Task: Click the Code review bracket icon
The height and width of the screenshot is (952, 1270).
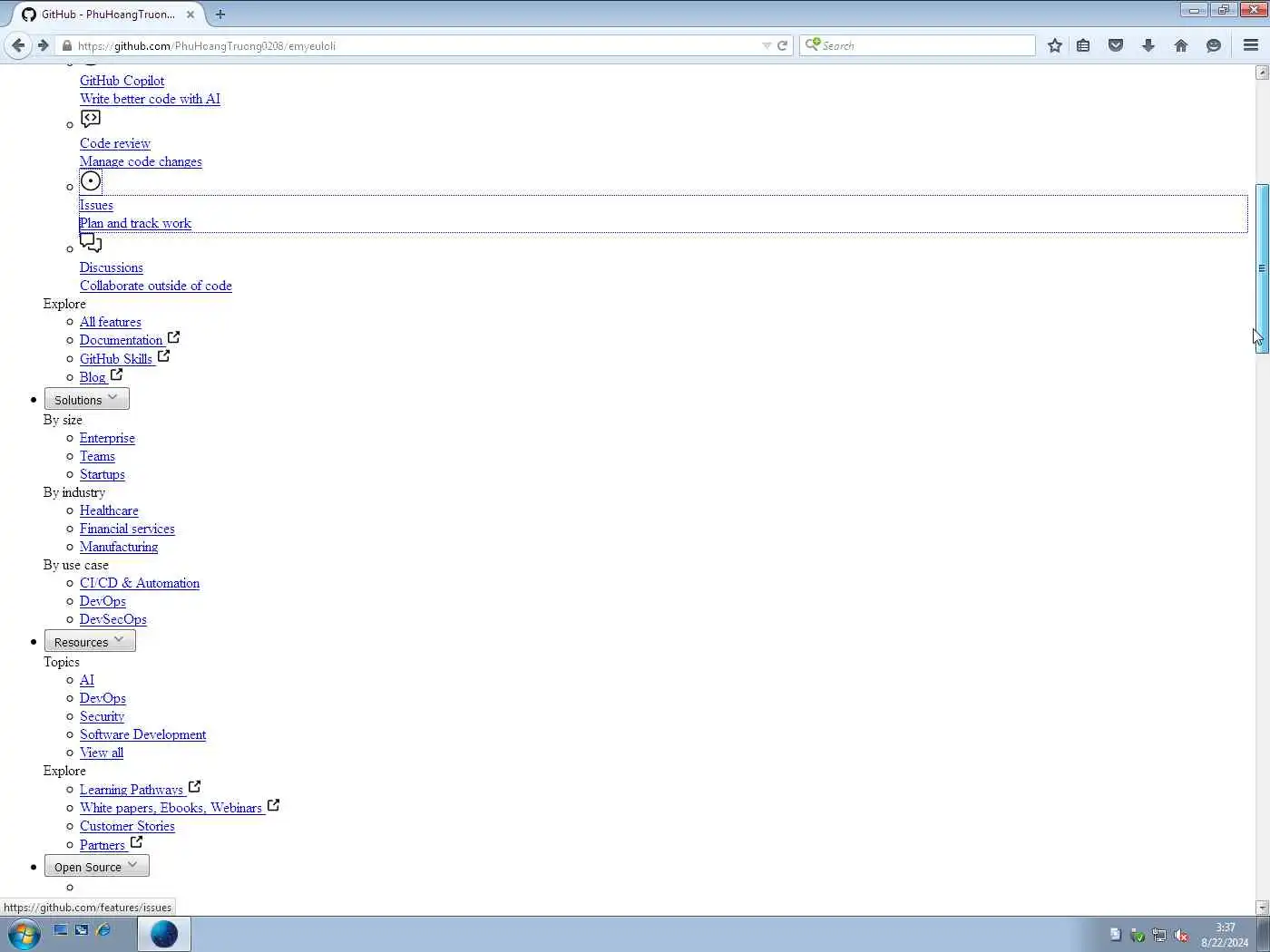Action: point(91,118)
